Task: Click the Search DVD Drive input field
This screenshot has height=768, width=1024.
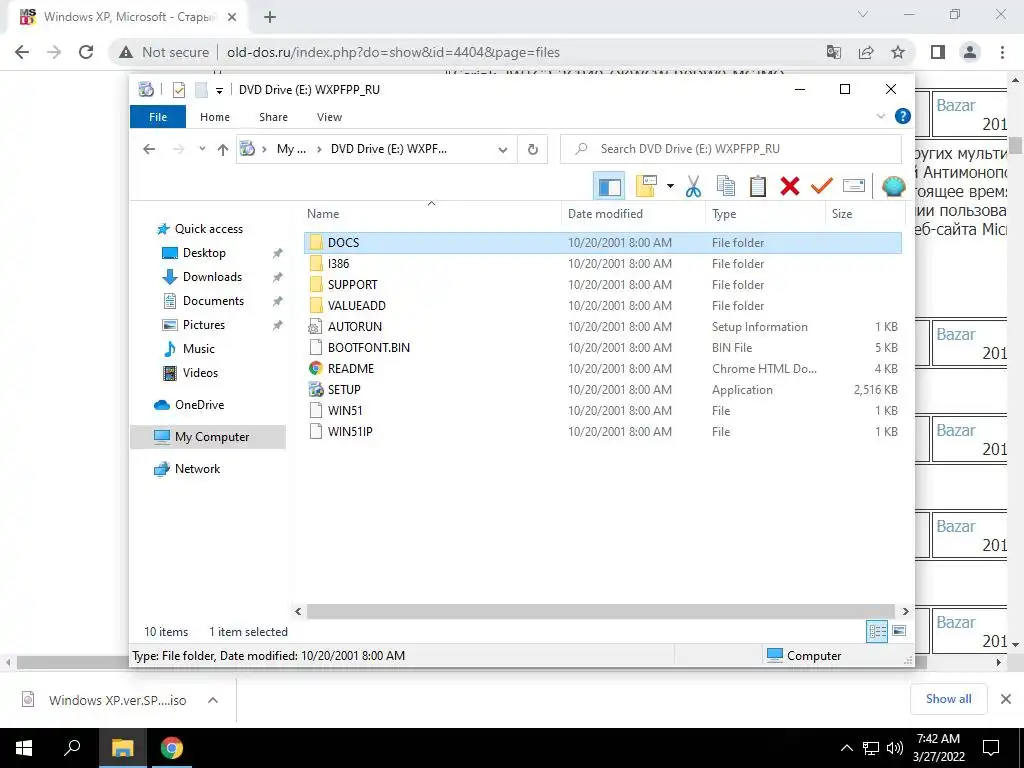Action: 731,149
